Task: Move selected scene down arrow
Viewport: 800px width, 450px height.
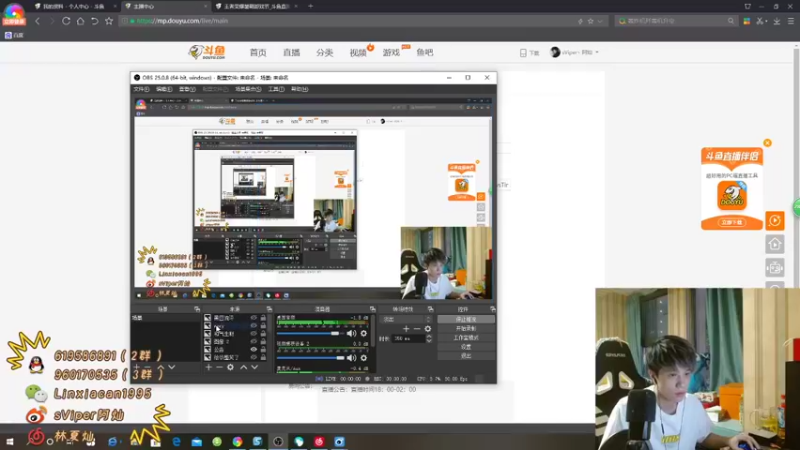Action: [x=172, y=367]
